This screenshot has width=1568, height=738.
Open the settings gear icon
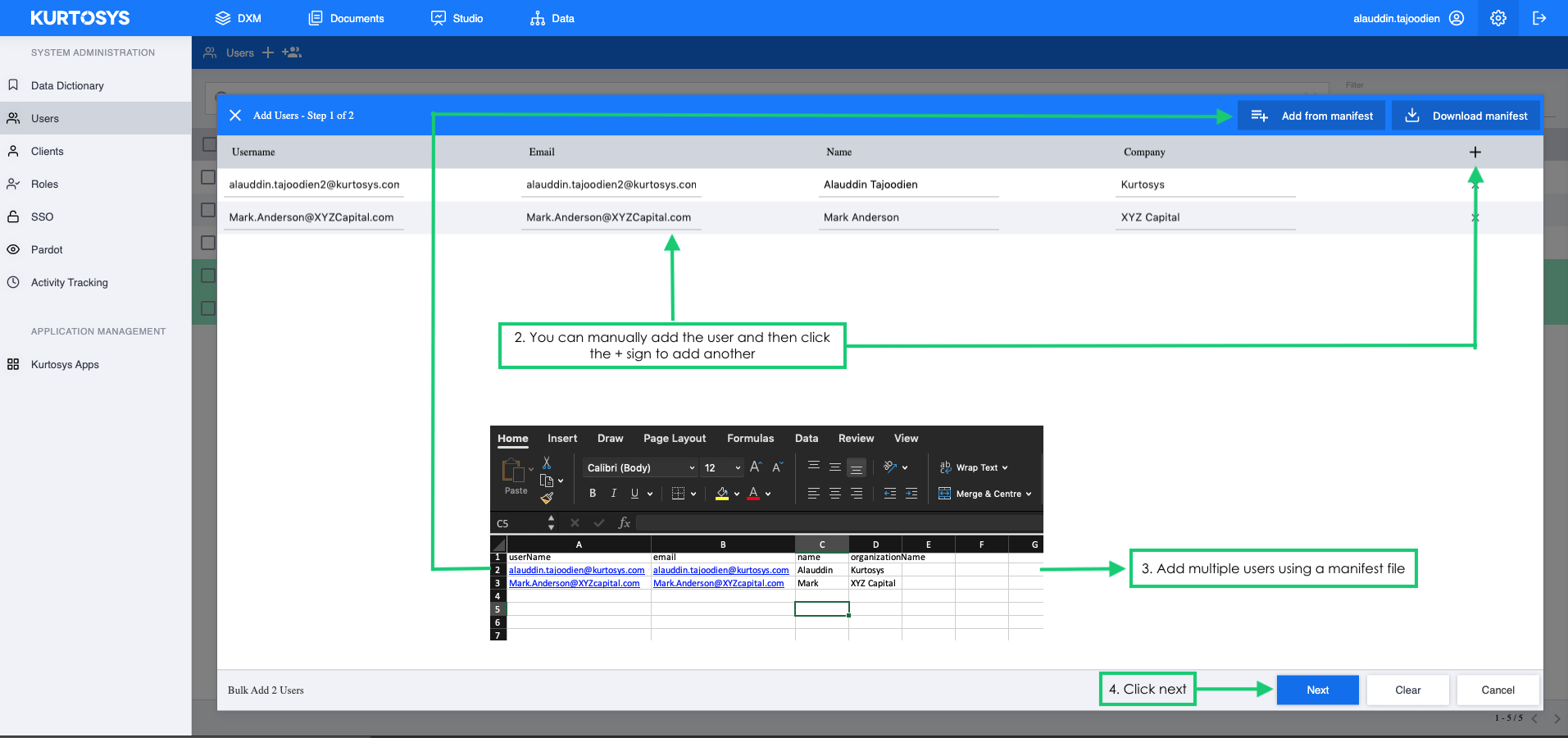[x=1498, y=18]
